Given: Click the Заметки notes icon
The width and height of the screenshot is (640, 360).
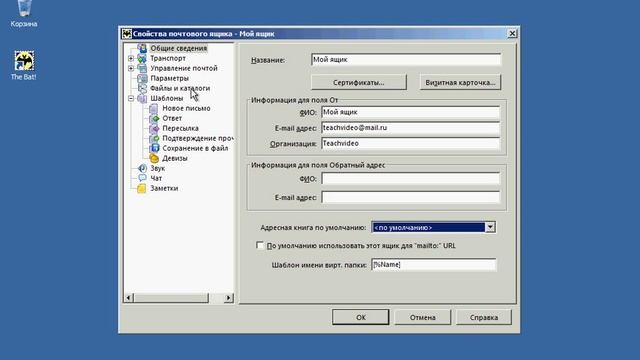Looking at the screenshot, I should click(142, 188).
